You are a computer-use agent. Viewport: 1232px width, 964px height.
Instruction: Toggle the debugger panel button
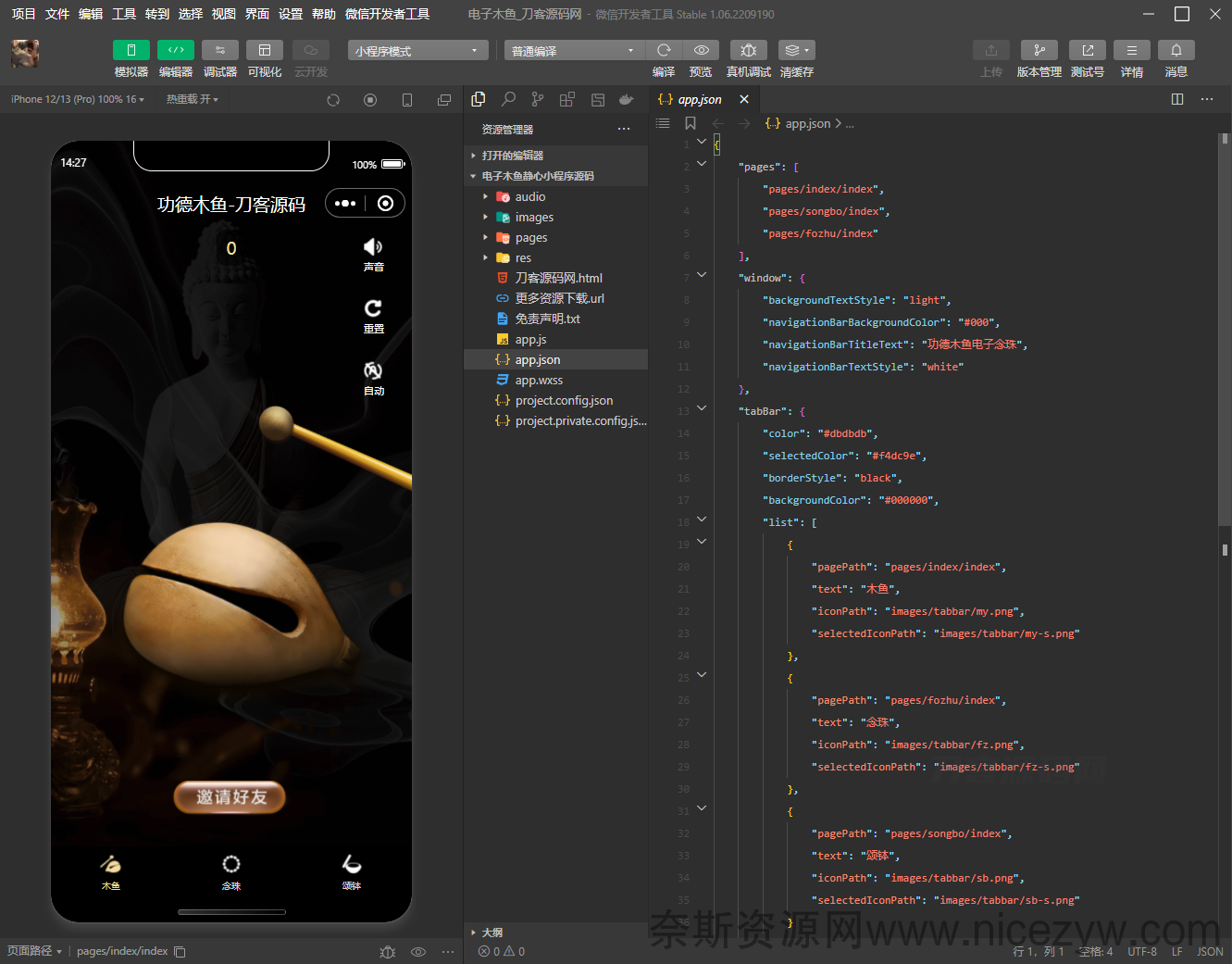[220, 50]
